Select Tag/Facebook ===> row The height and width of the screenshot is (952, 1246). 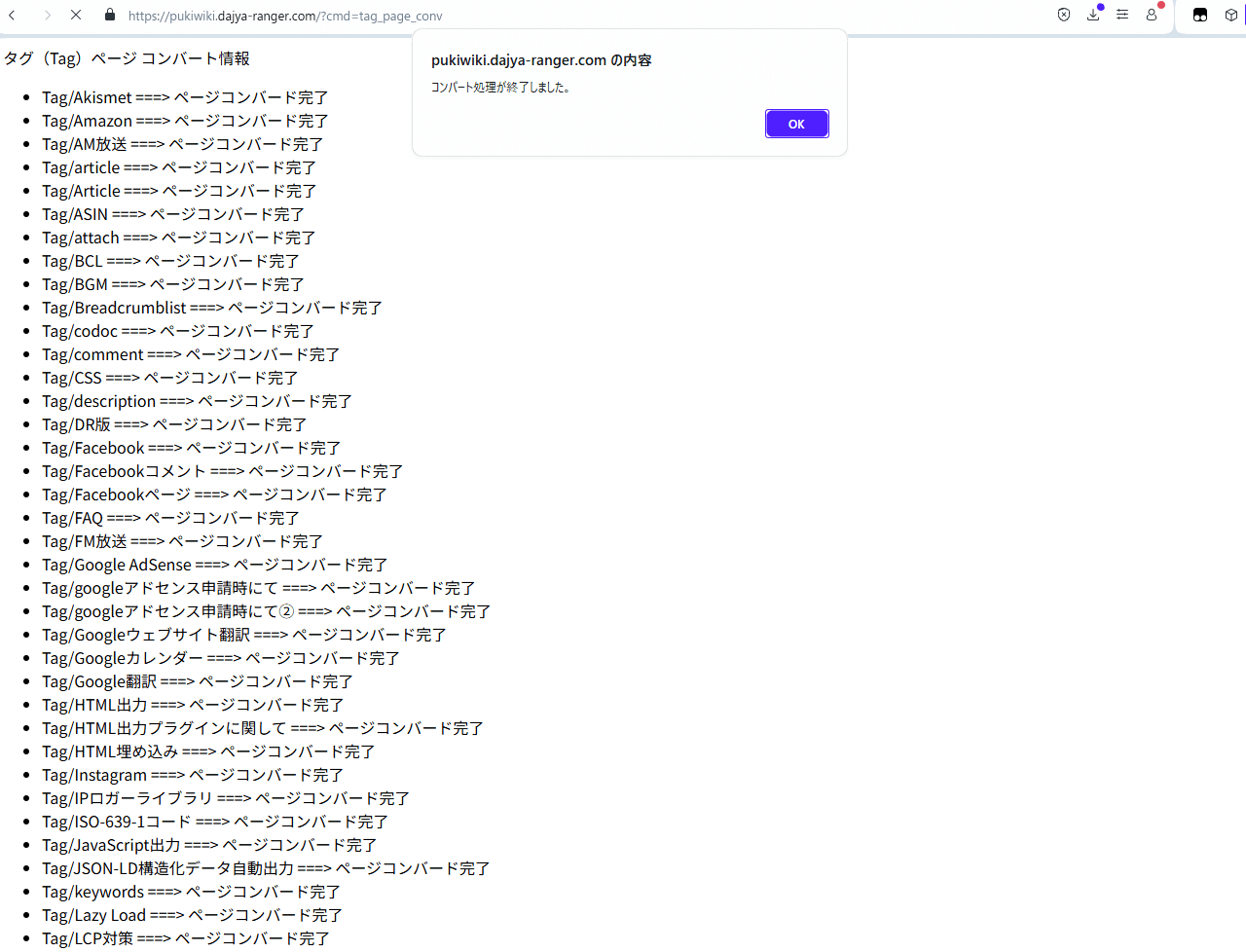(192, 448)
